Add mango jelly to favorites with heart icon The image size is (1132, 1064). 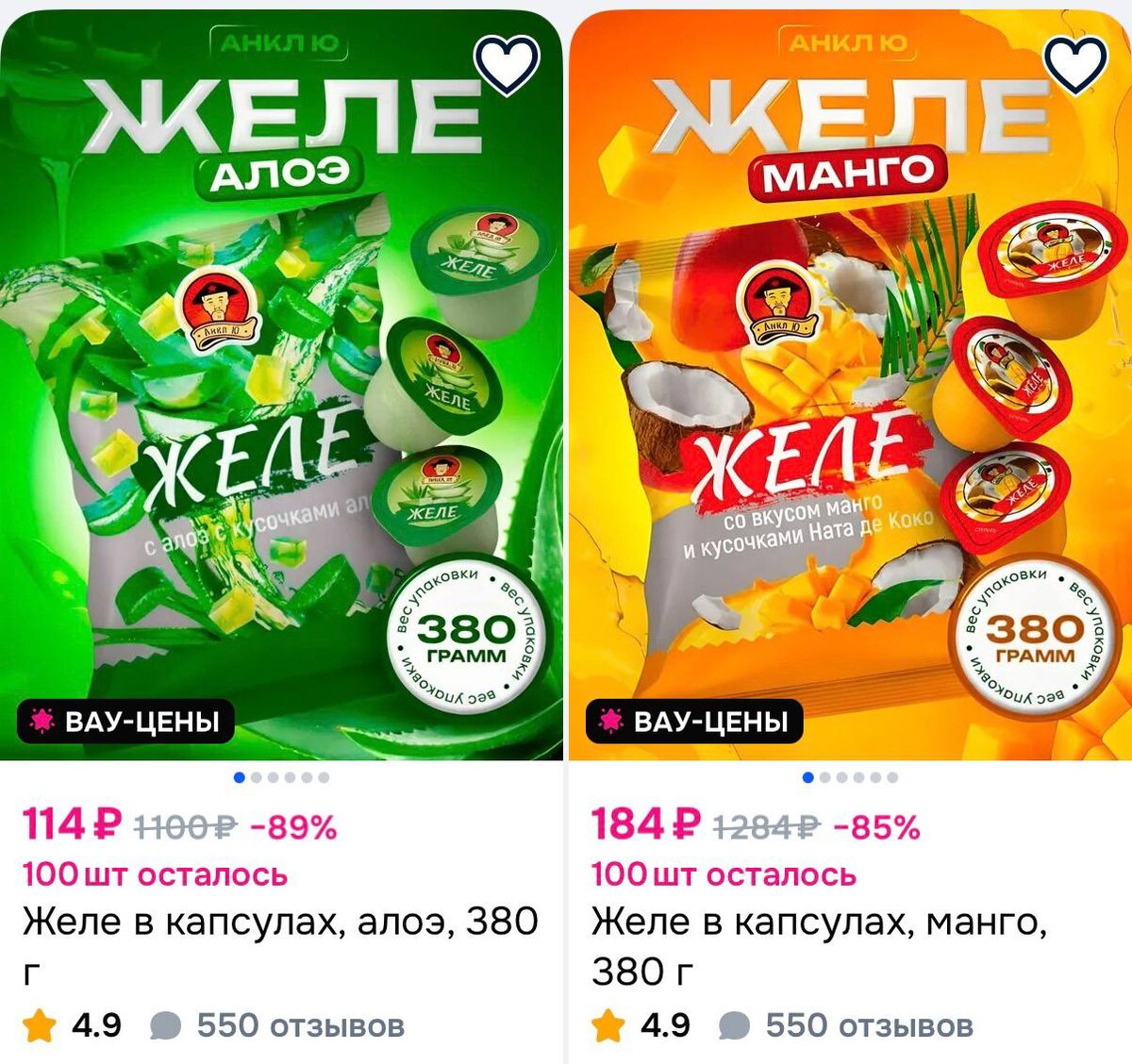click(1075, 62)
